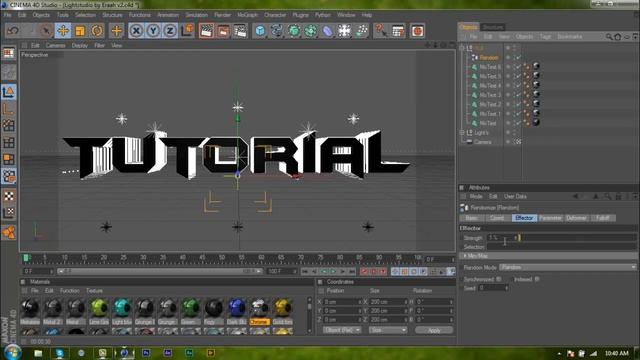Open the Falloff tab in Attributes
Screen dimensions: 640x360
click(602, 218)
